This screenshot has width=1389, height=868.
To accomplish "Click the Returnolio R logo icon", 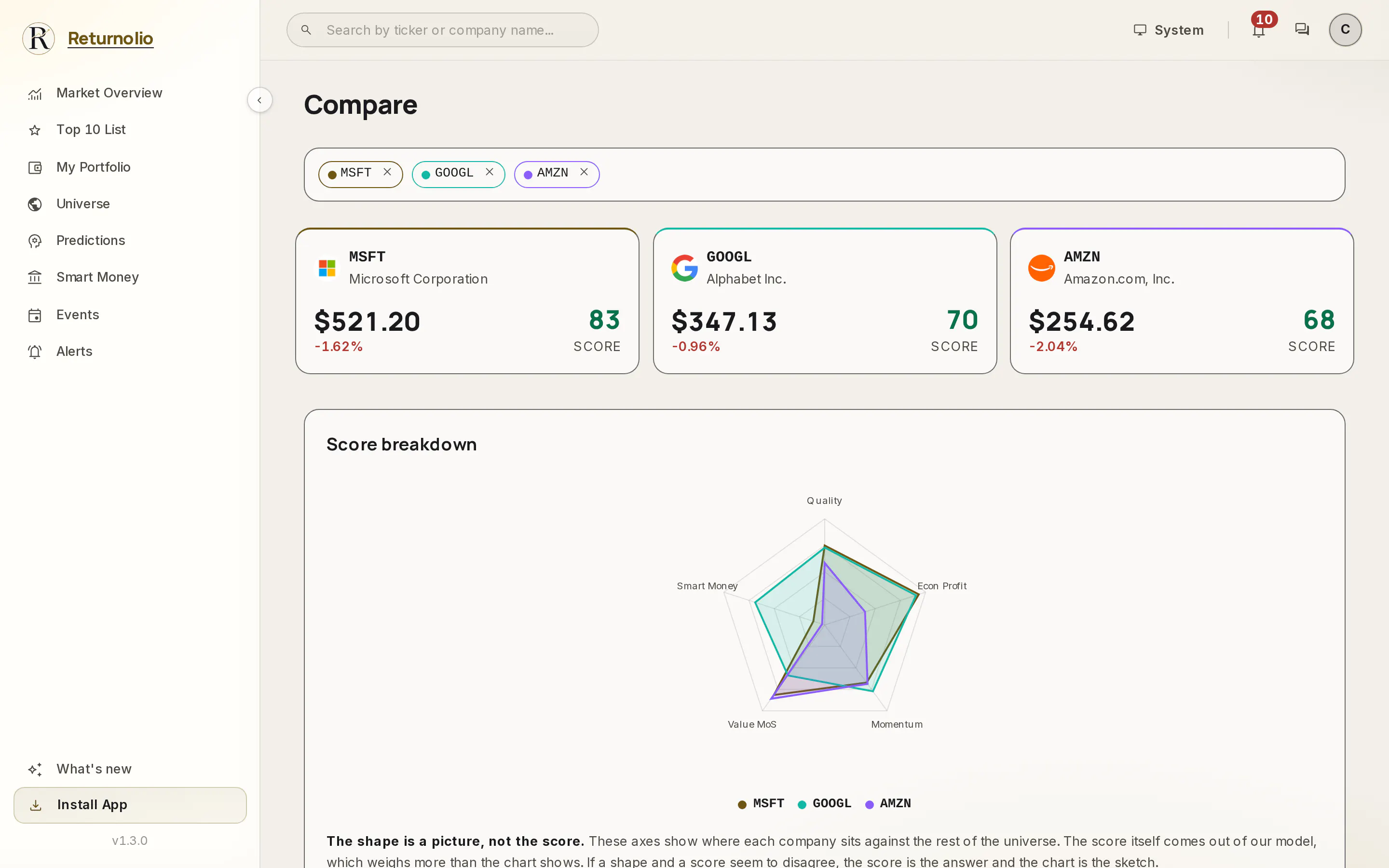I will click(x=39, y=39).
